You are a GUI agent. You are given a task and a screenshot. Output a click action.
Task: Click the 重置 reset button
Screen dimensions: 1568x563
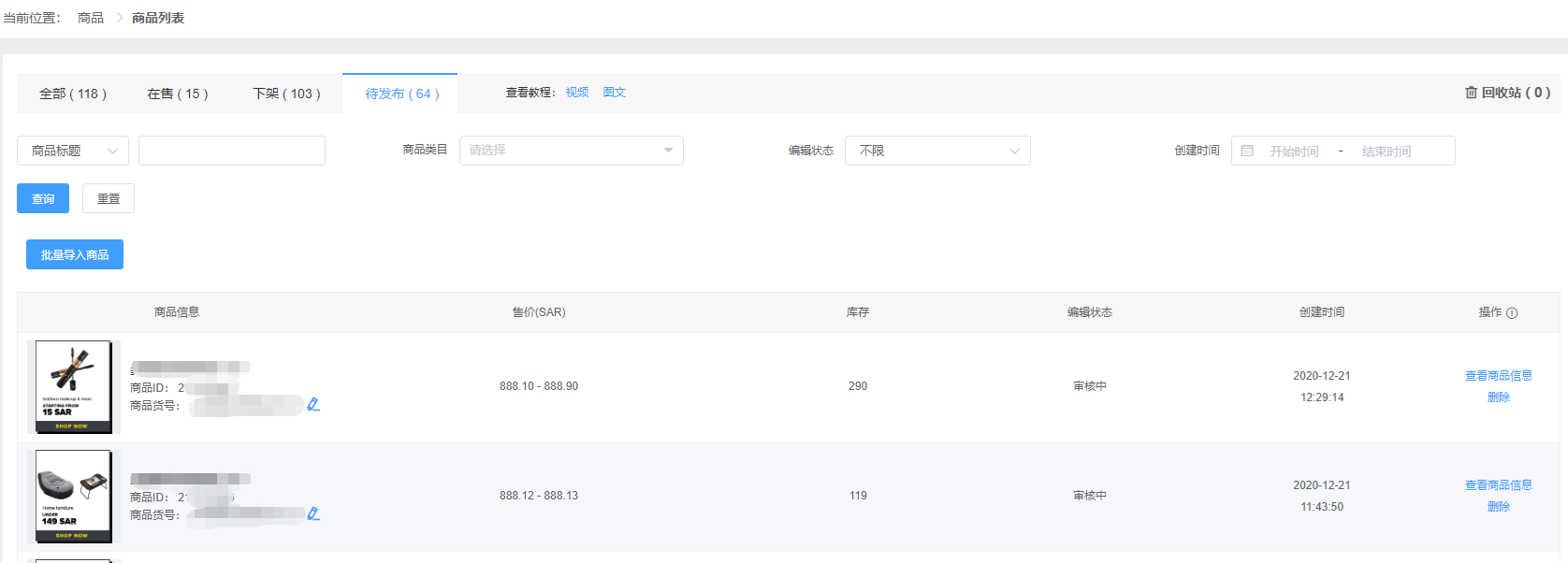click(109, 198)
